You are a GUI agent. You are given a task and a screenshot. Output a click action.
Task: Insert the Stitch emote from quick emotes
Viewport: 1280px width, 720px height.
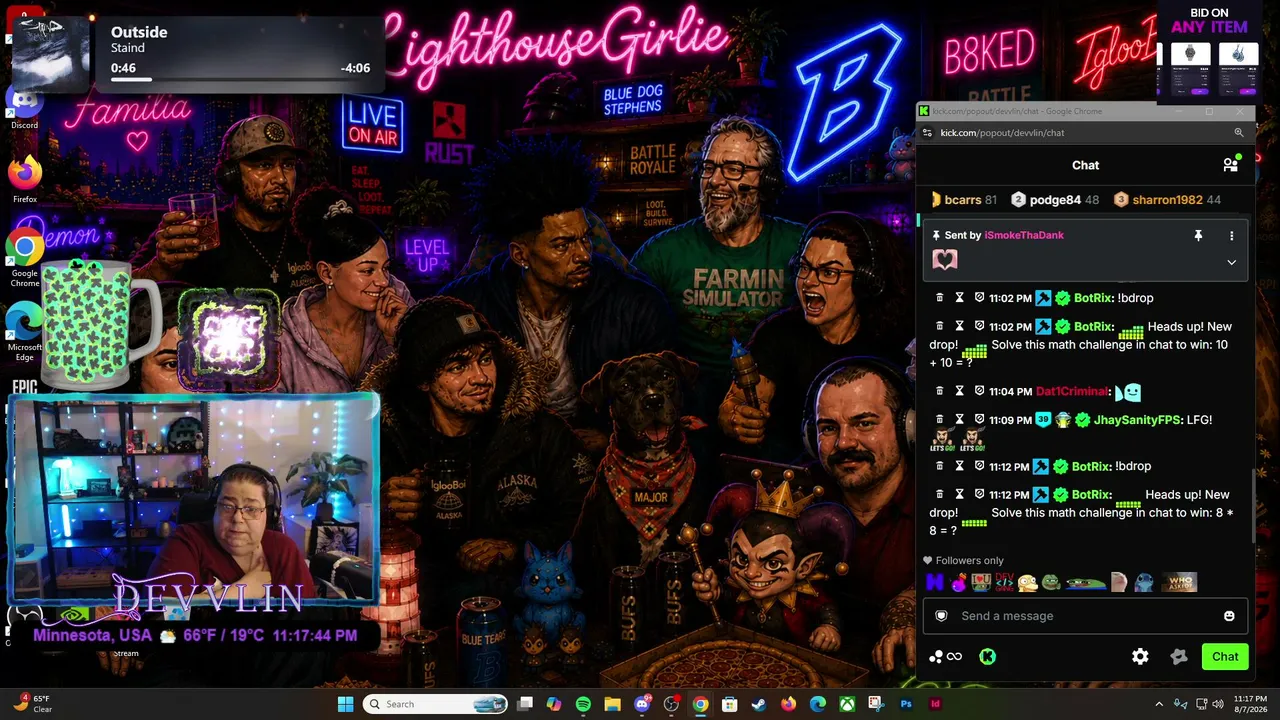(x=1143, y=582)
